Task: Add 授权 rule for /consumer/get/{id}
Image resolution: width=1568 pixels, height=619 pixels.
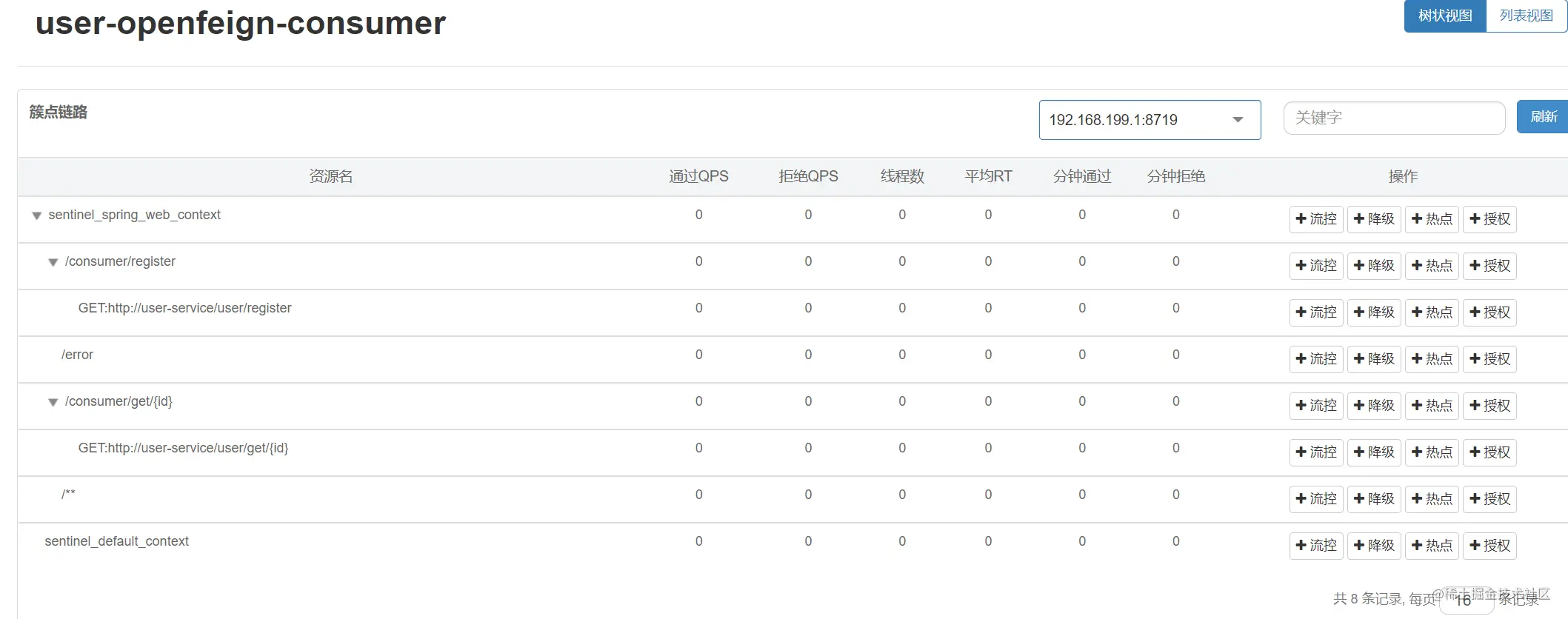Action: (x=1489, y=406)
